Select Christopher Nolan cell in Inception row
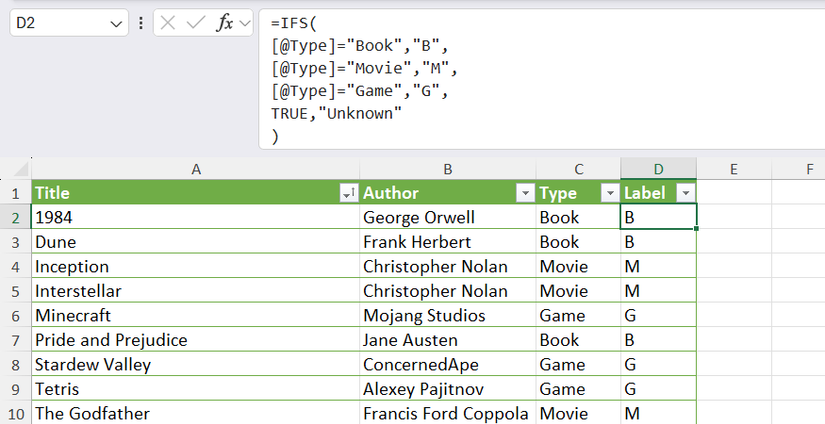 coord(448,267)
